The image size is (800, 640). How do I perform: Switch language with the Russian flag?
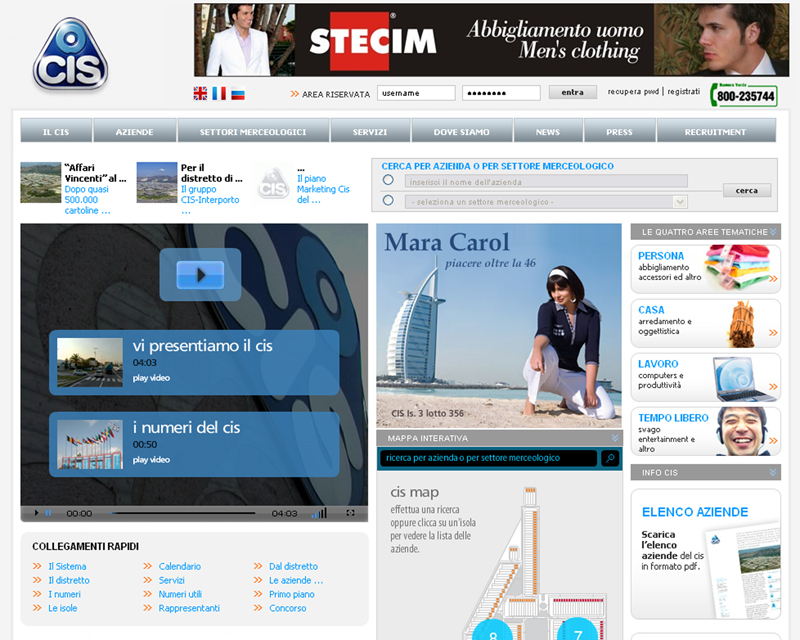[238, 94]
